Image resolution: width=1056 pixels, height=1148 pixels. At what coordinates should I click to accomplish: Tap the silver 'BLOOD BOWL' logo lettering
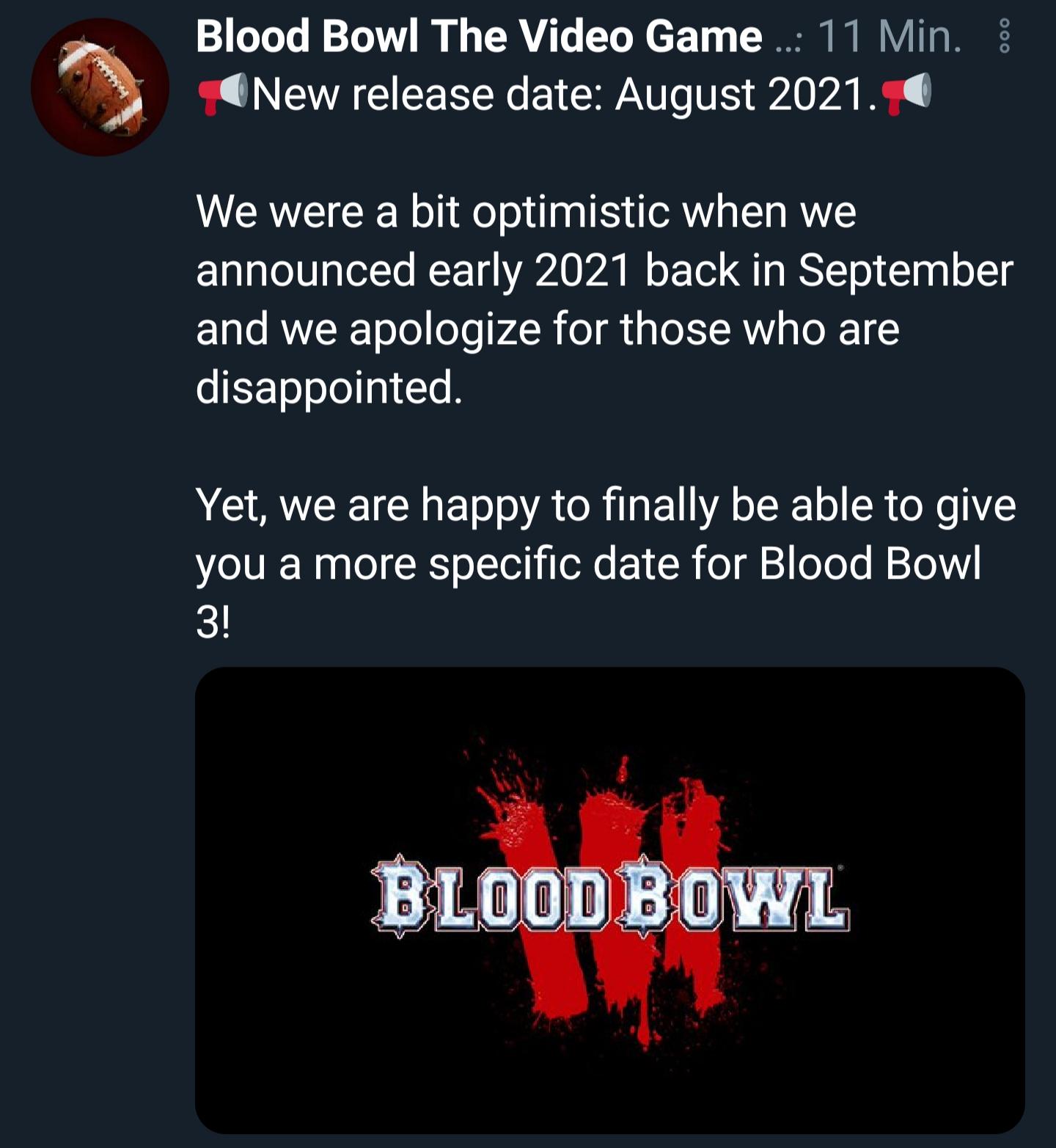tap(610, 896)
